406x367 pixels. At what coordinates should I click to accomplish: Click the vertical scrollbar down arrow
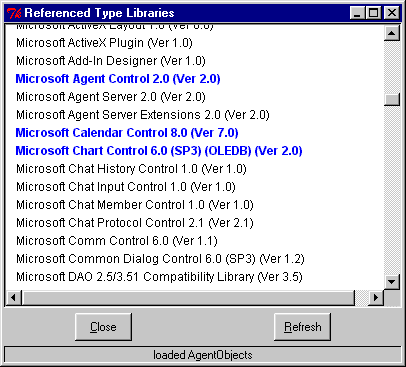pyautogui.click(x=392, y=282)
